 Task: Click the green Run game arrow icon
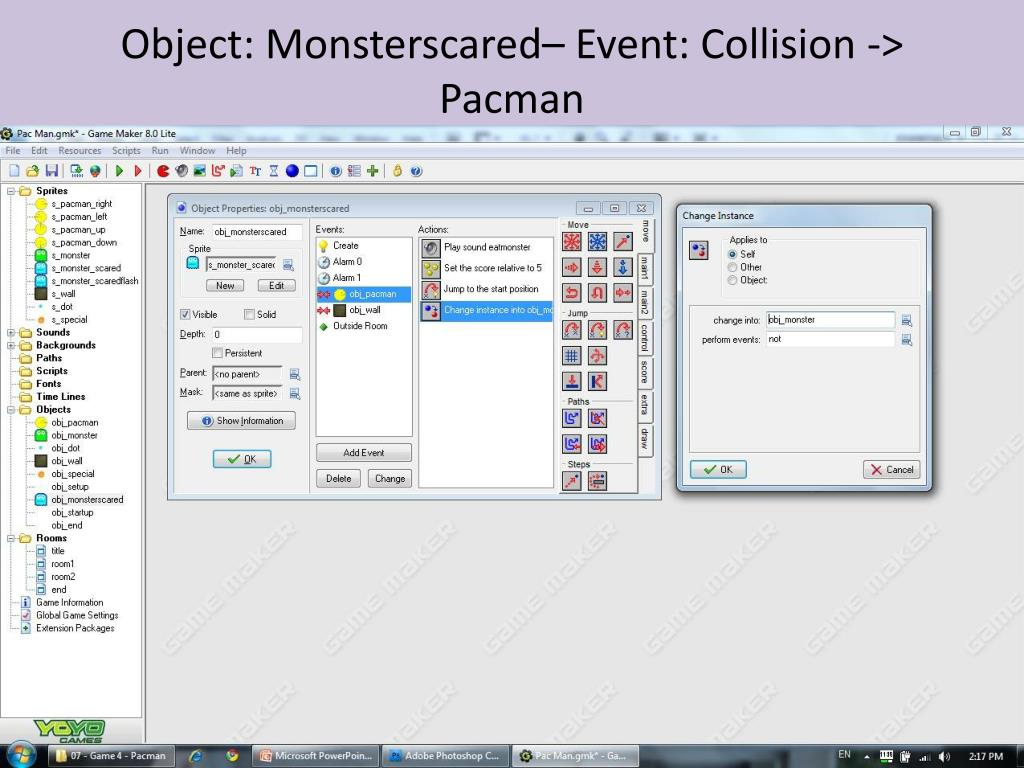click(119, 171)
